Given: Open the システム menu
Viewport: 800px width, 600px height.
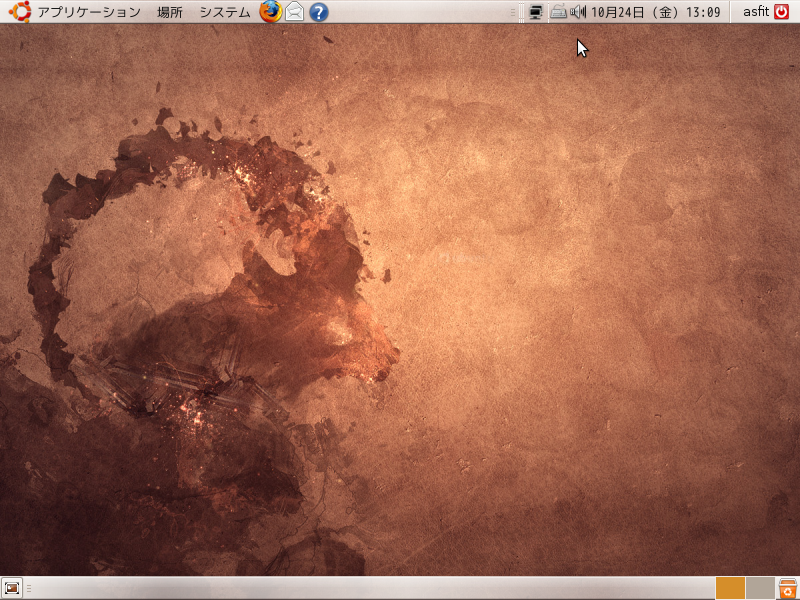Looking at the screenshot, I should 225,12.
